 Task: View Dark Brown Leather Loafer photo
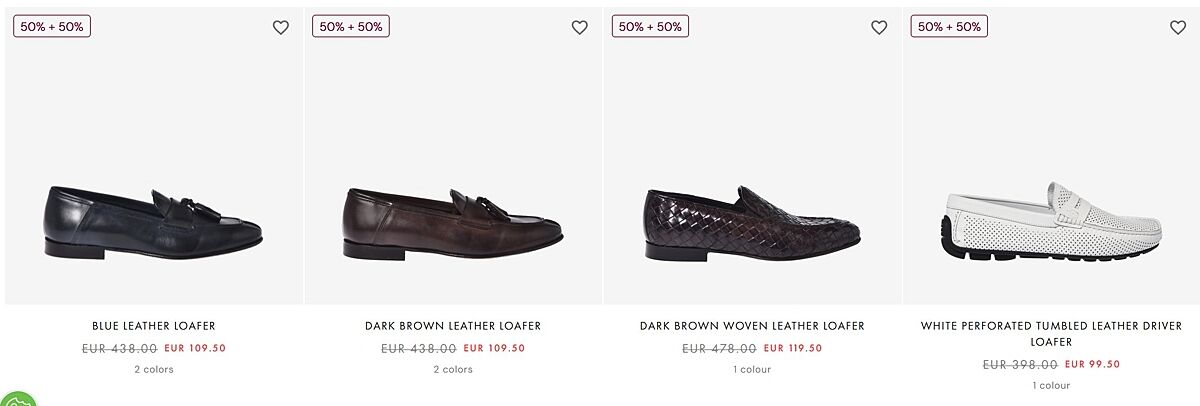[x=453, y=222]
